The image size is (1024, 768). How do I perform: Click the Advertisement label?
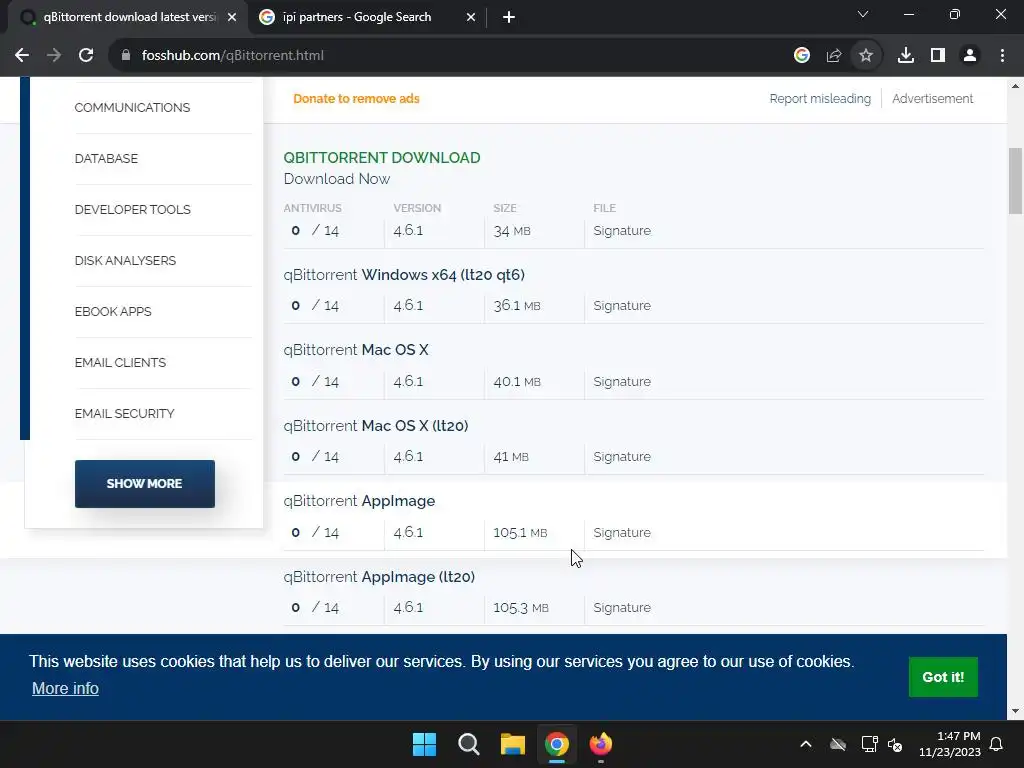click(x=932, y=99)
